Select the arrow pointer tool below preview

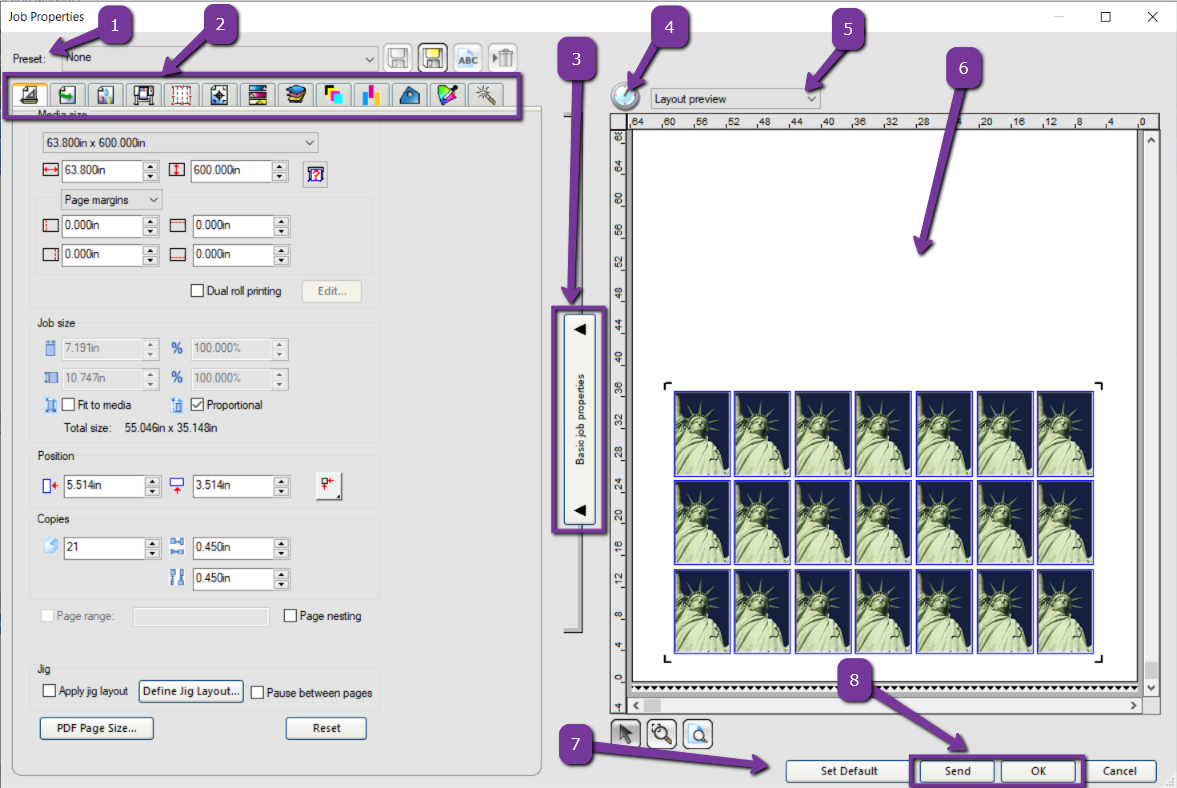click(626, 735)
